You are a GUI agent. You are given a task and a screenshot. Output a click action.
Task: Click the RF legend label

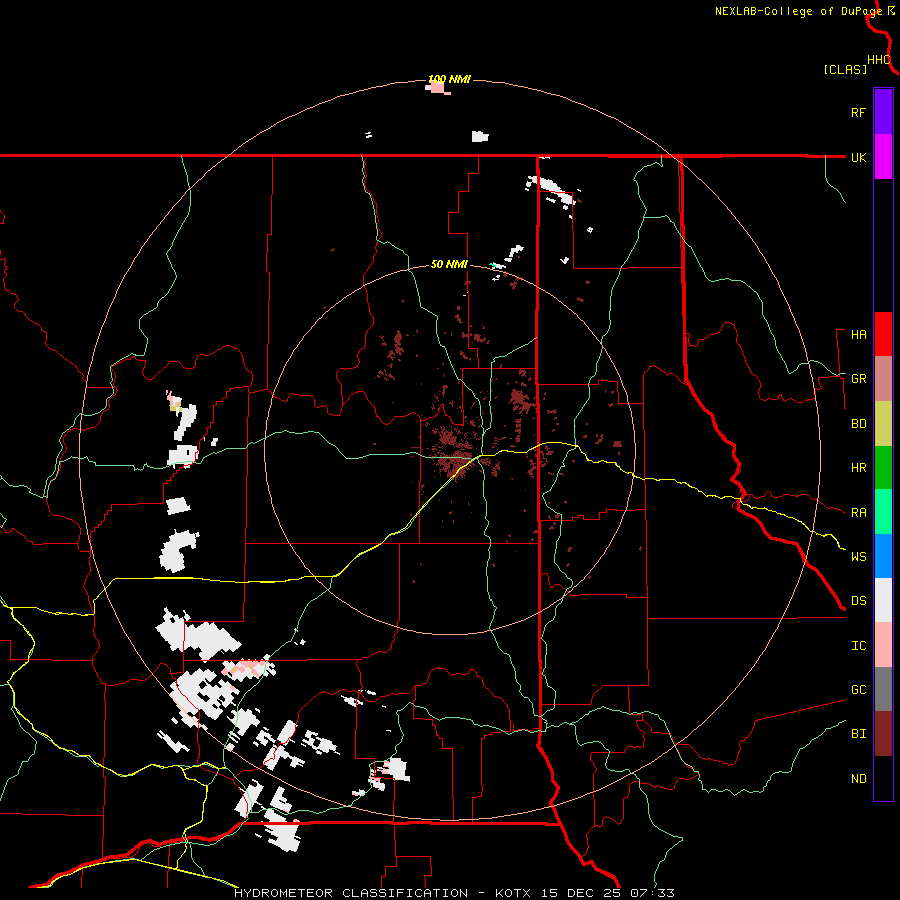click(859, 112)
